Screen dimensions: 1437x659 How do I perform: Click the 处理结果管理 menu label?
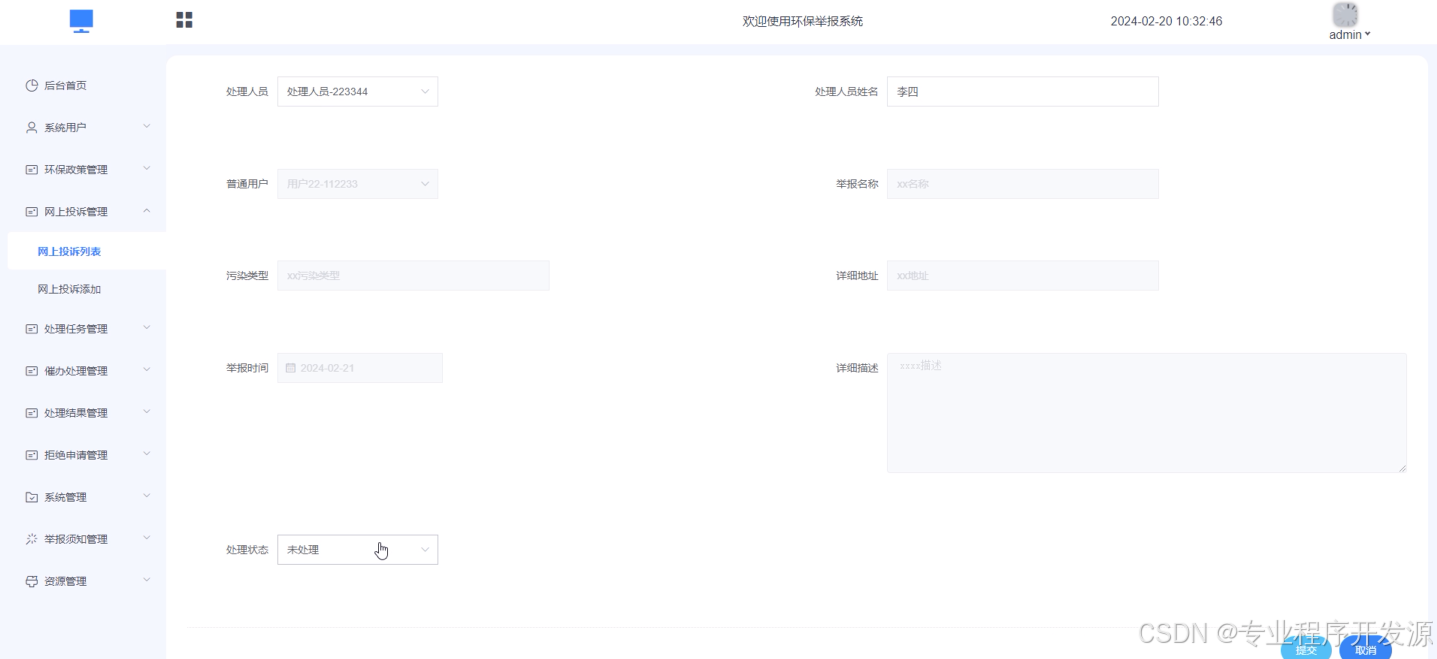coord(76,413)
